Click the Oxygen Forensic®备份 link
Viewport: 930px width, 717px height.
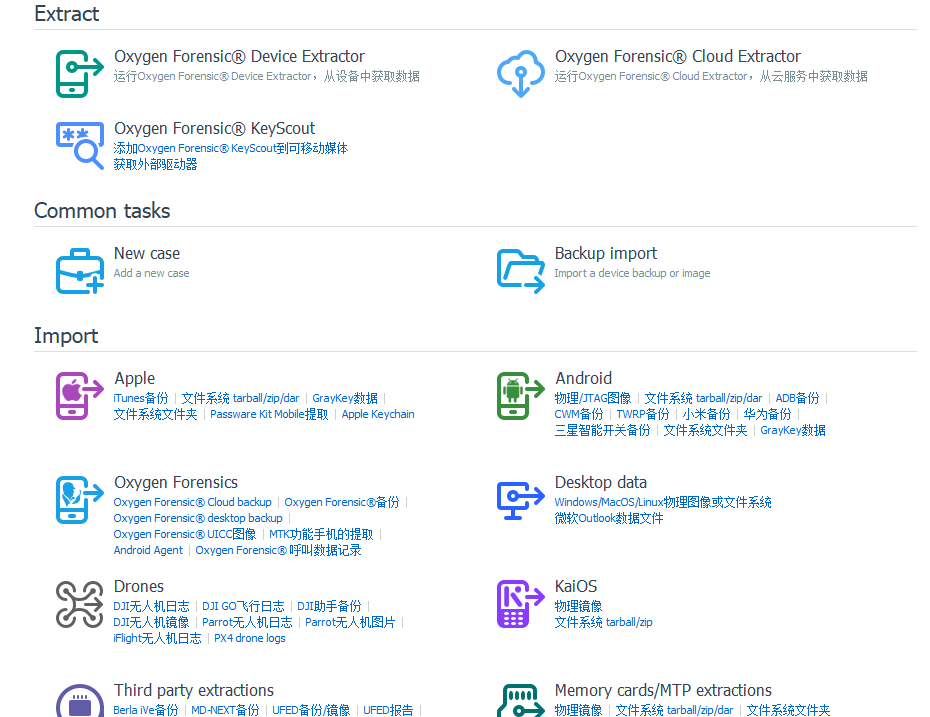pyautogui.click(x=342, y=502)
